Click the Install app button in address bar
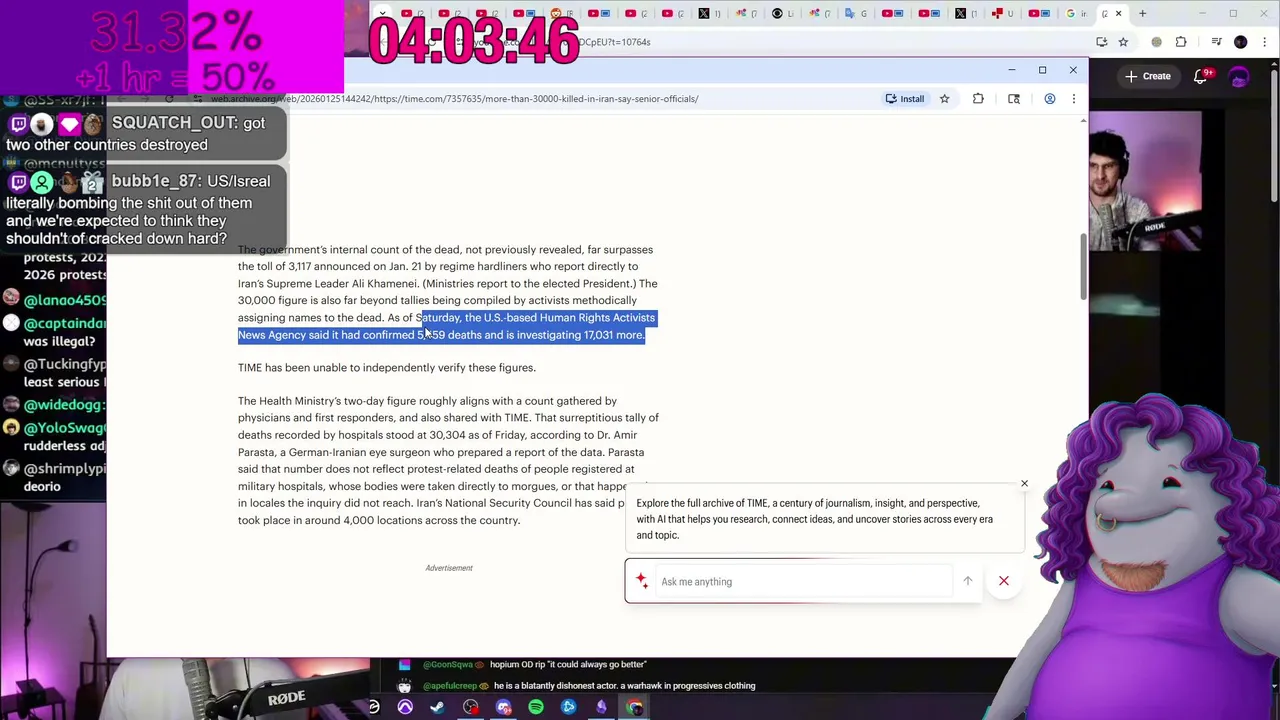The height and width of the screenshot is (720, 1280). [905, 99]
